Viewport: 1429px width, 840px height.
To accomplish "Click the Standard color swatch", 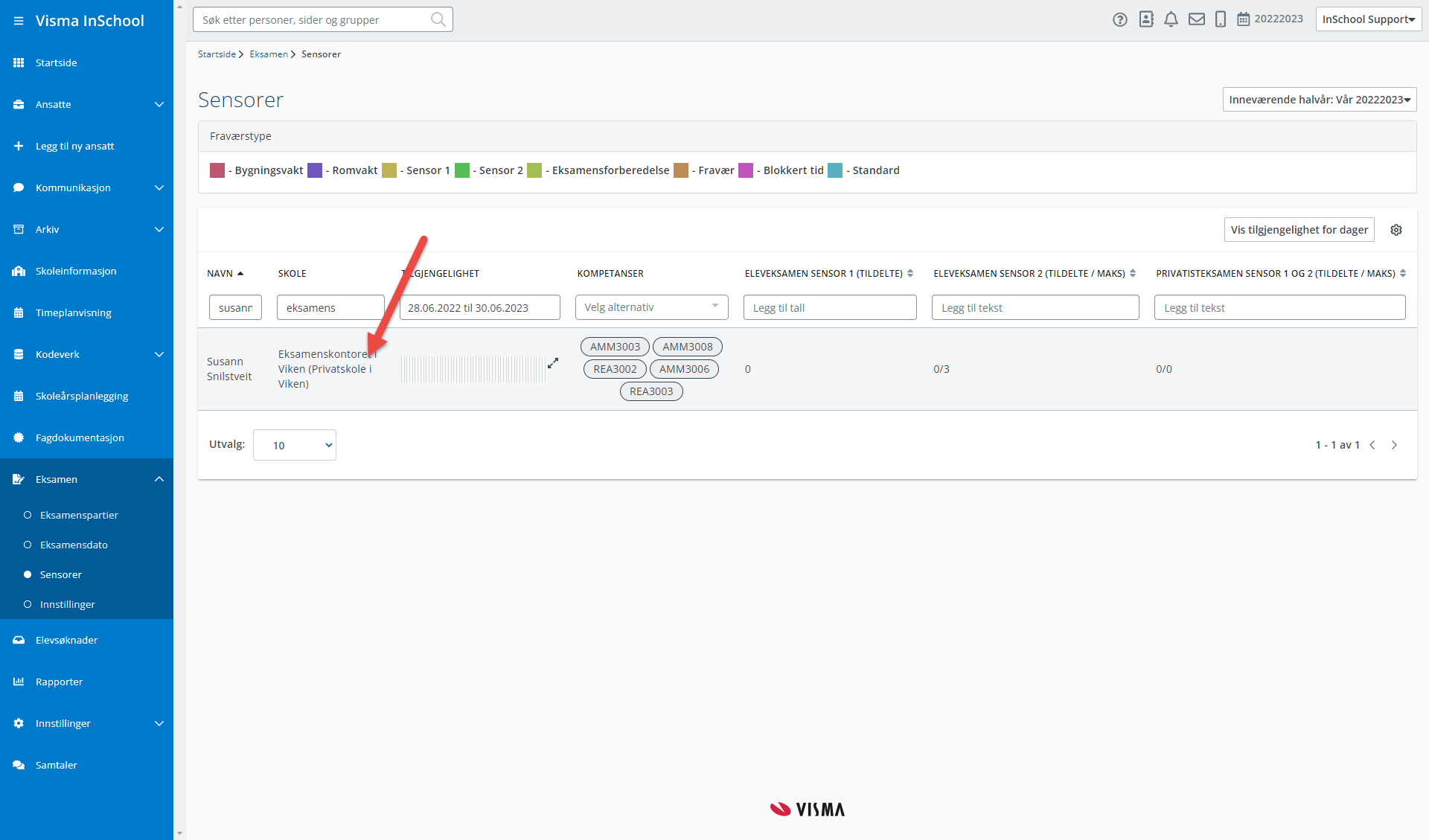I will [835, 170].
